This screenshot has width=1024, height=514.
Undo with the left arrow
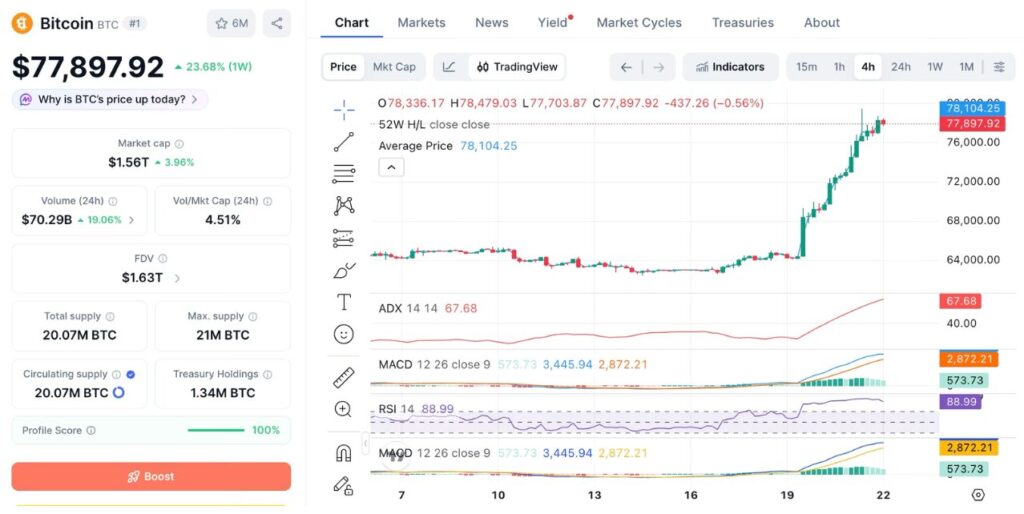pos(626,67)
